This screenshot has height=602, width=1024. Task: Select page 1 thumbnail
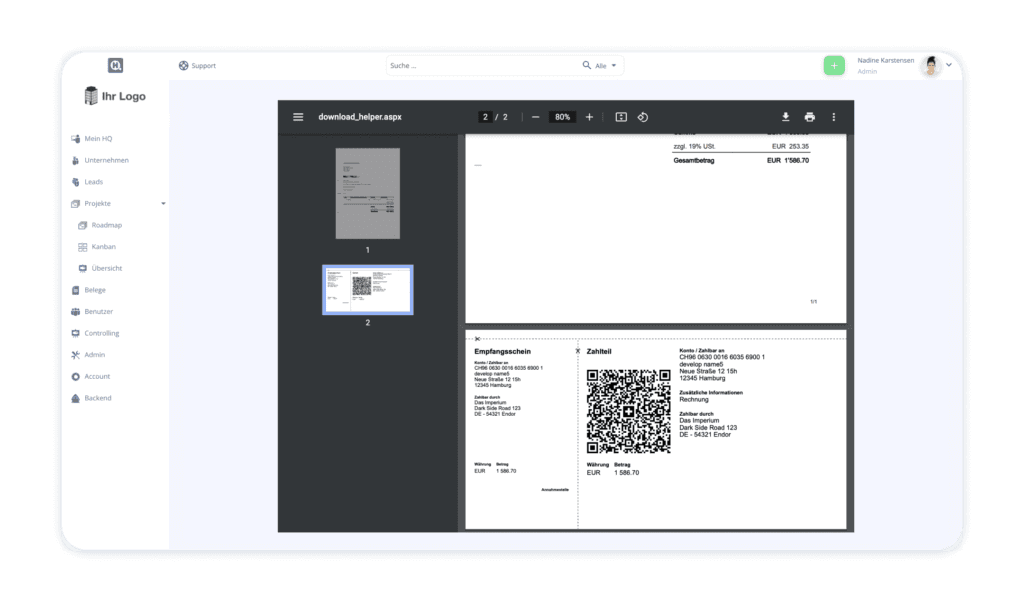tap(367, 194)
